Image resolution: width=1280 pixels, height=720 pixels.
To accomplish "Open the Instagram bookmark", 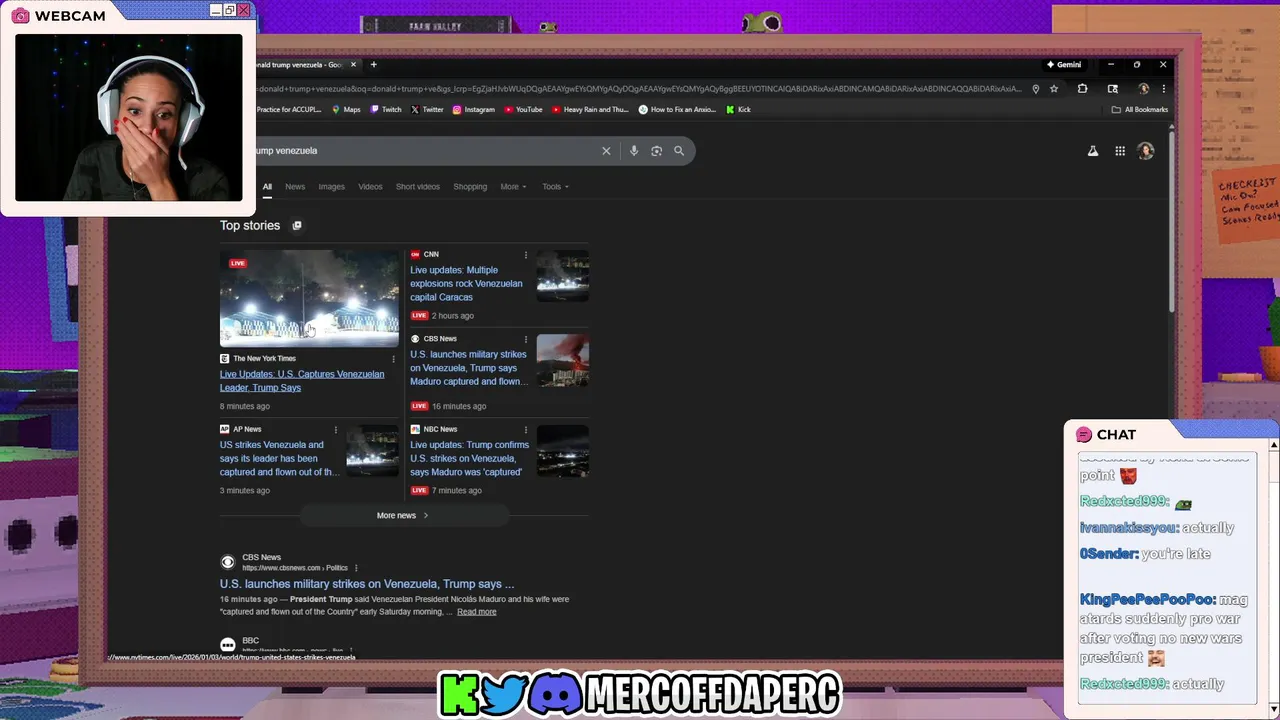I will [x=474, y=110].
